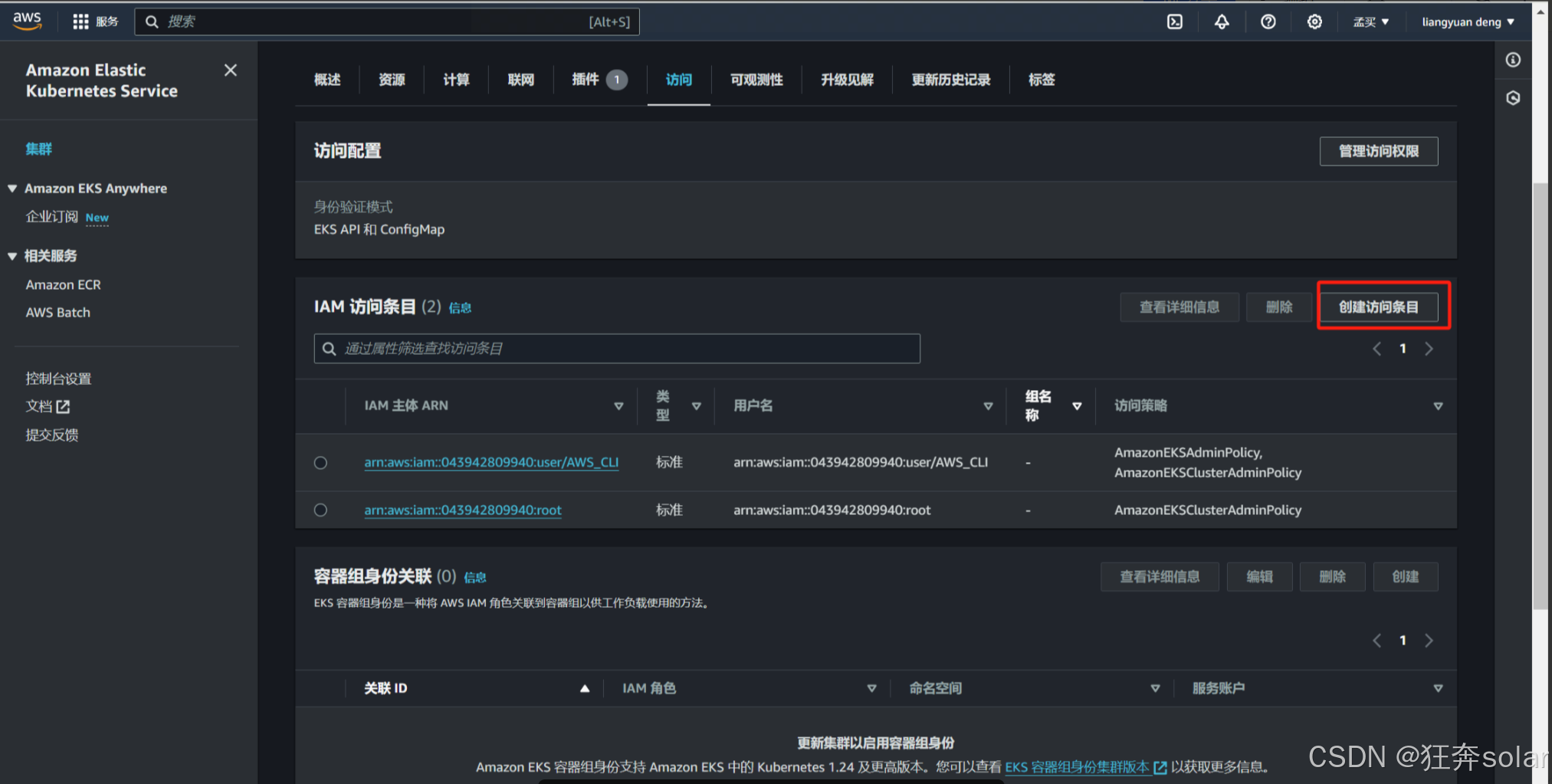Select the AWS_CLI user access entry radio
Image resolution: width=1552 pixels, height=784 pixels.
click(x=320, y=463)
